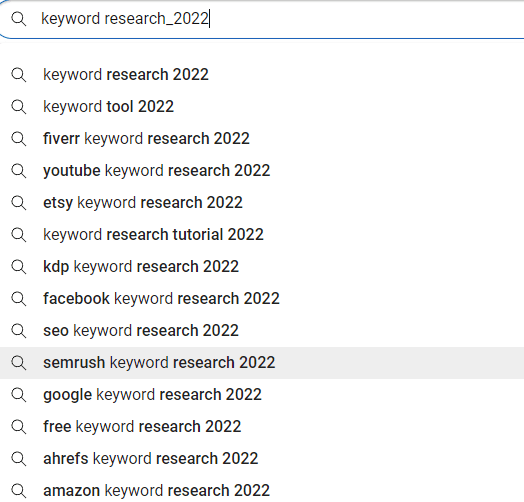The width and height of the screenshot is (524, 502).
Task: Click the search box containing keyword research_2022
Action: coord(262,19)
